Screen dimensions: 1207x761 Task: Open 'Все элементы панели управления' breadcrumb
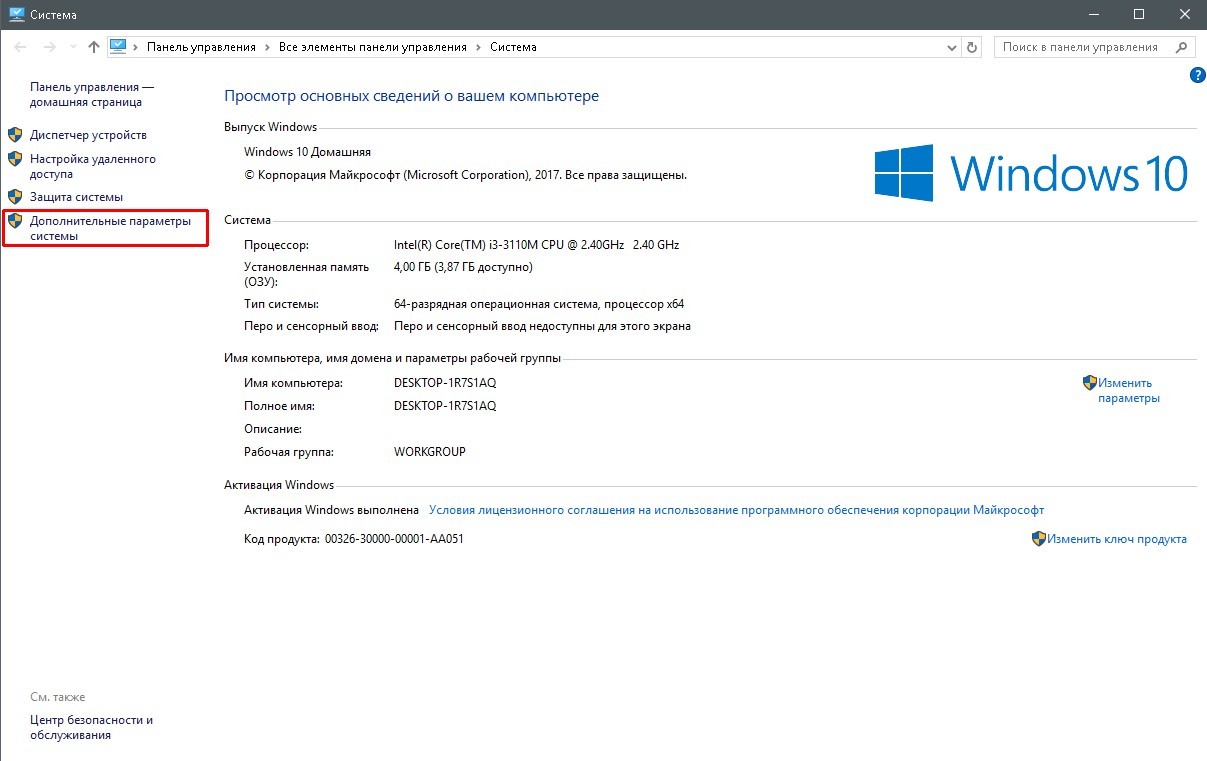point(373,47)
